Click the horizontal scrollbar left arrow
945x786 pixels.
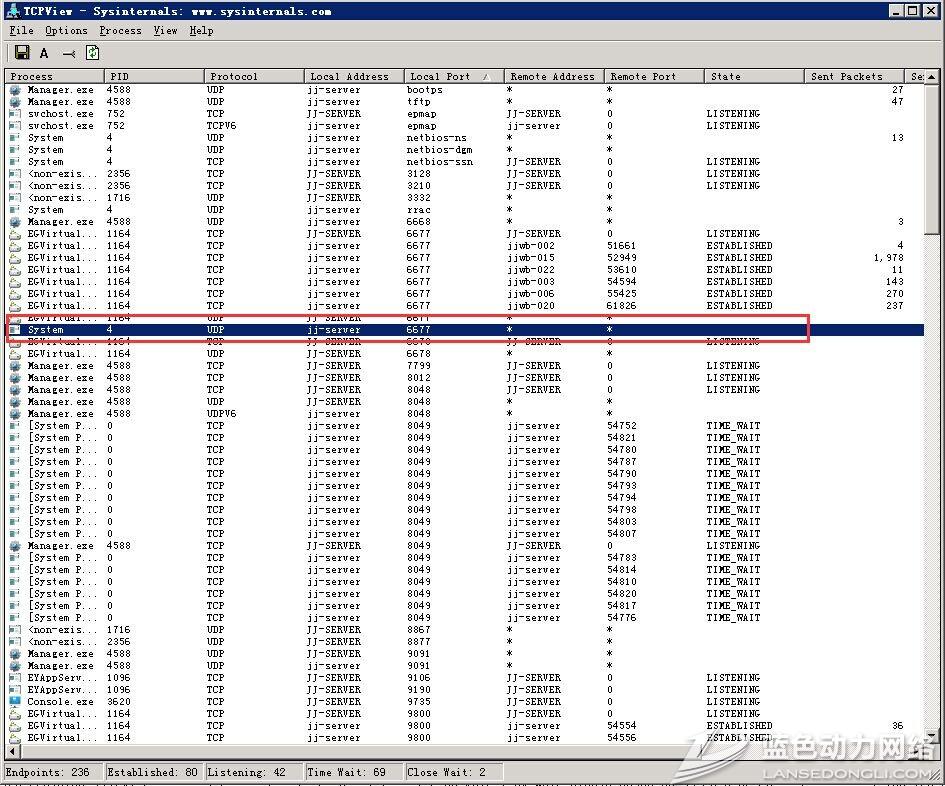[11, 751]
